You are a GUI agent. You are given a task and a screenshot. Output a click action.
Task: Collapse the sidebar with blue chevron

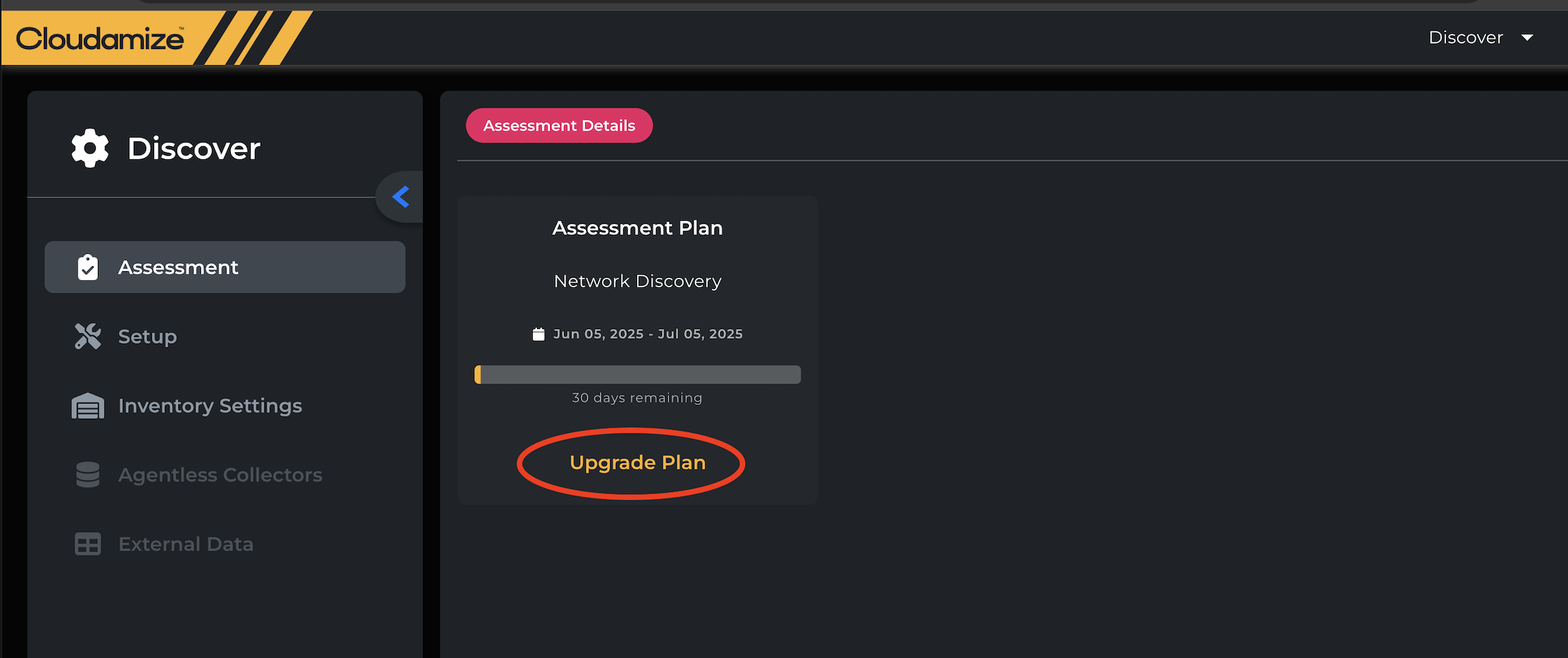tap(400, 197)
